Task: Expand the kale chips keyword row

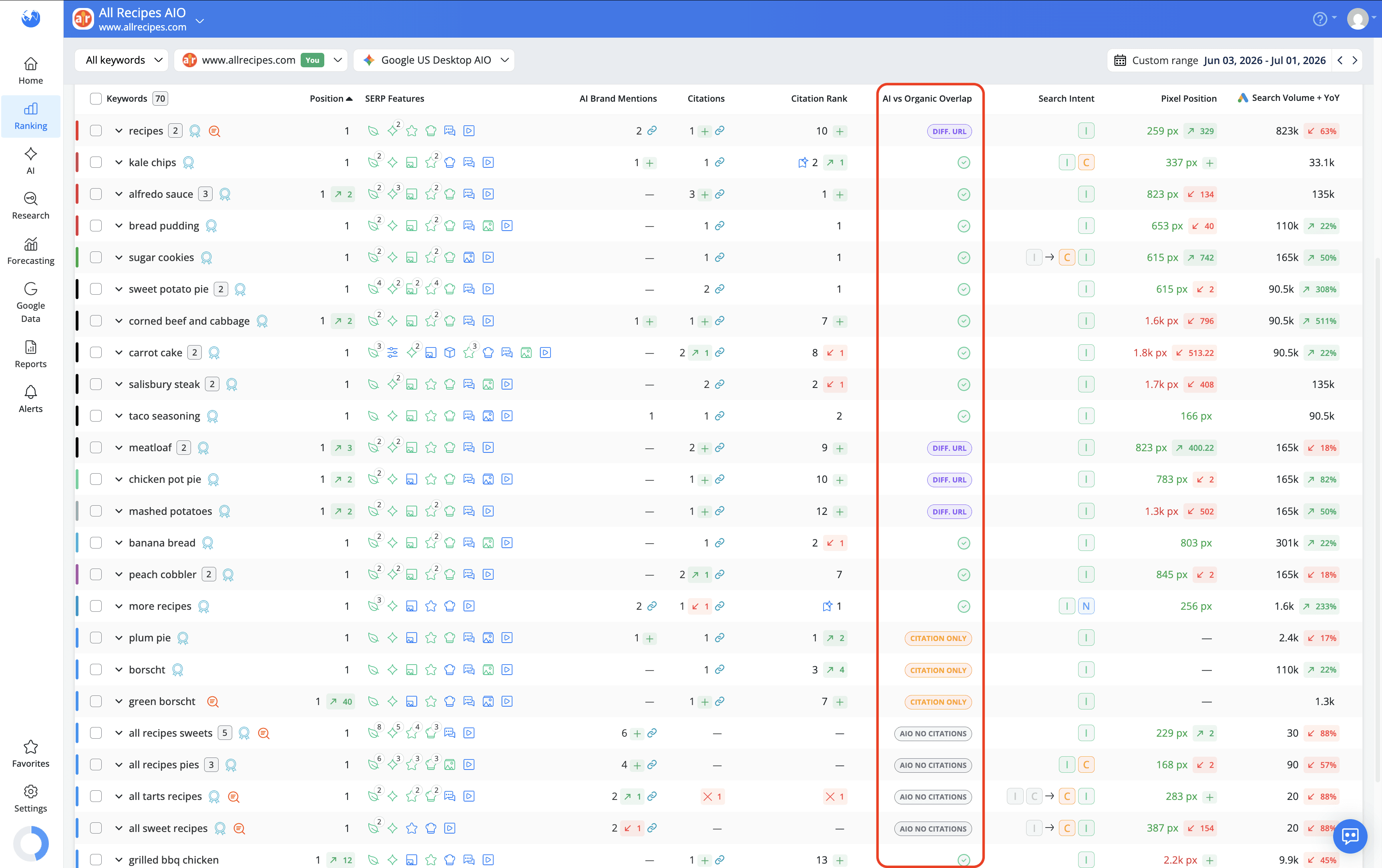Action: click(119, 163)
